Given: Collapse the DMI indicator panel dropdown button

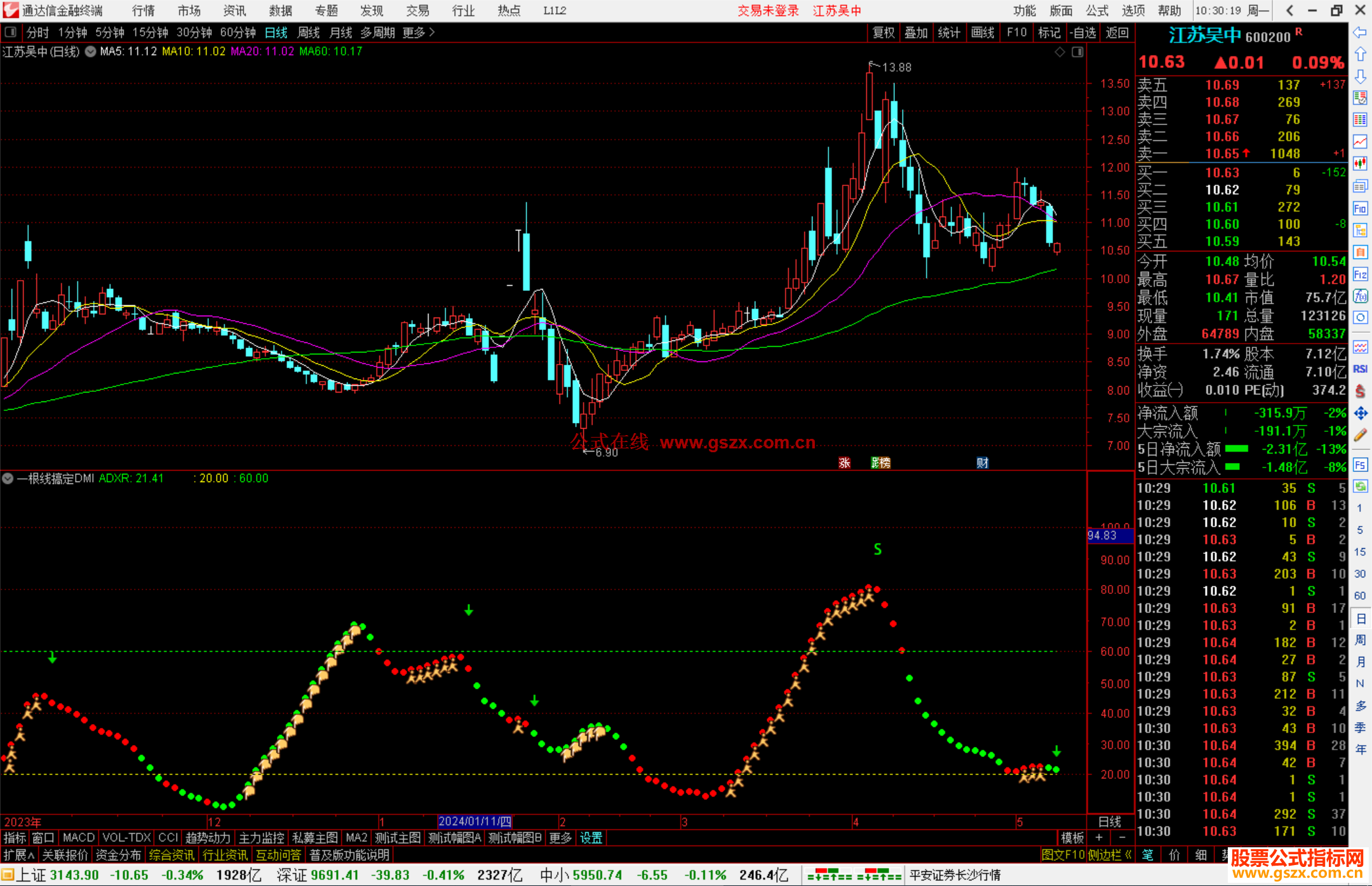Looking at the screenshot, I should pos(8,478).
